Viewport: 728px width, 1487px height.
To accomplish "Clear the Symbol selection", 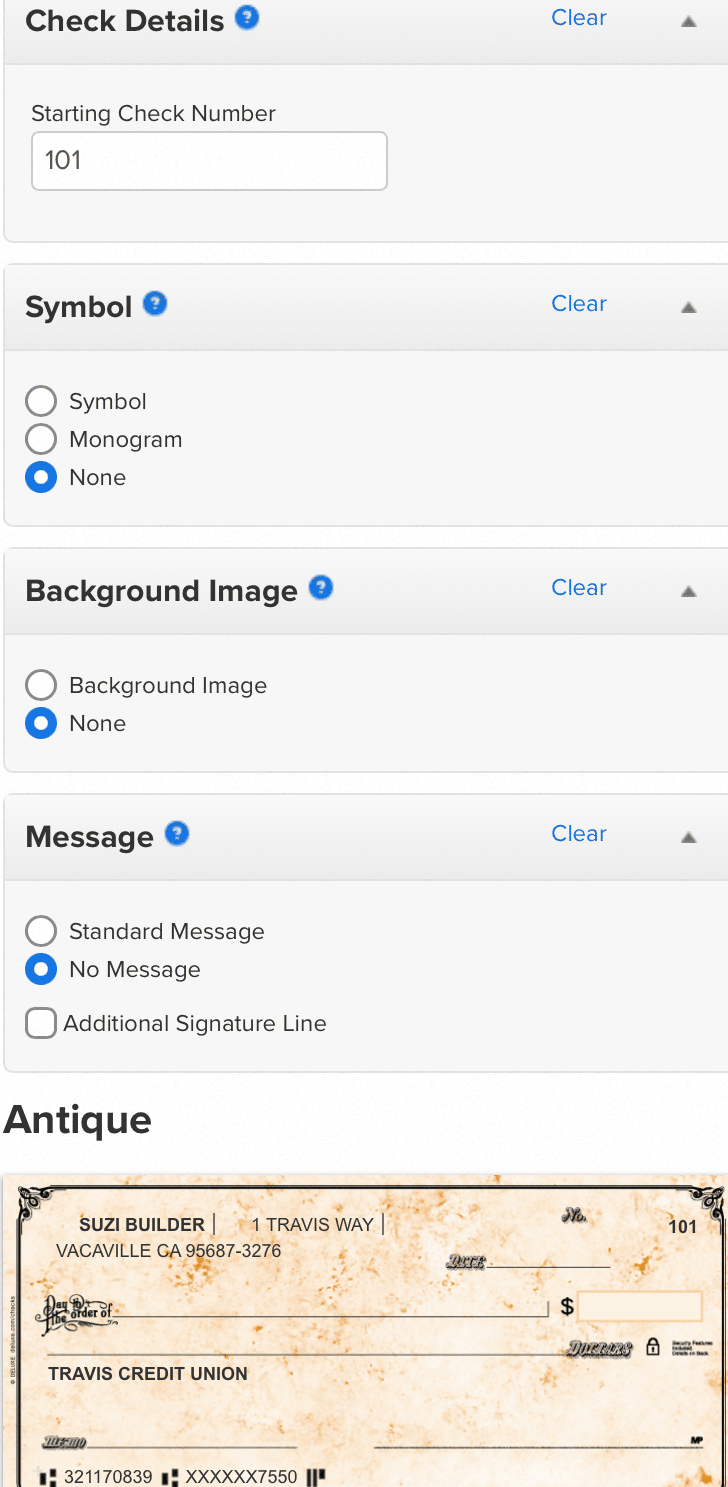I will (x=579, y=304).
